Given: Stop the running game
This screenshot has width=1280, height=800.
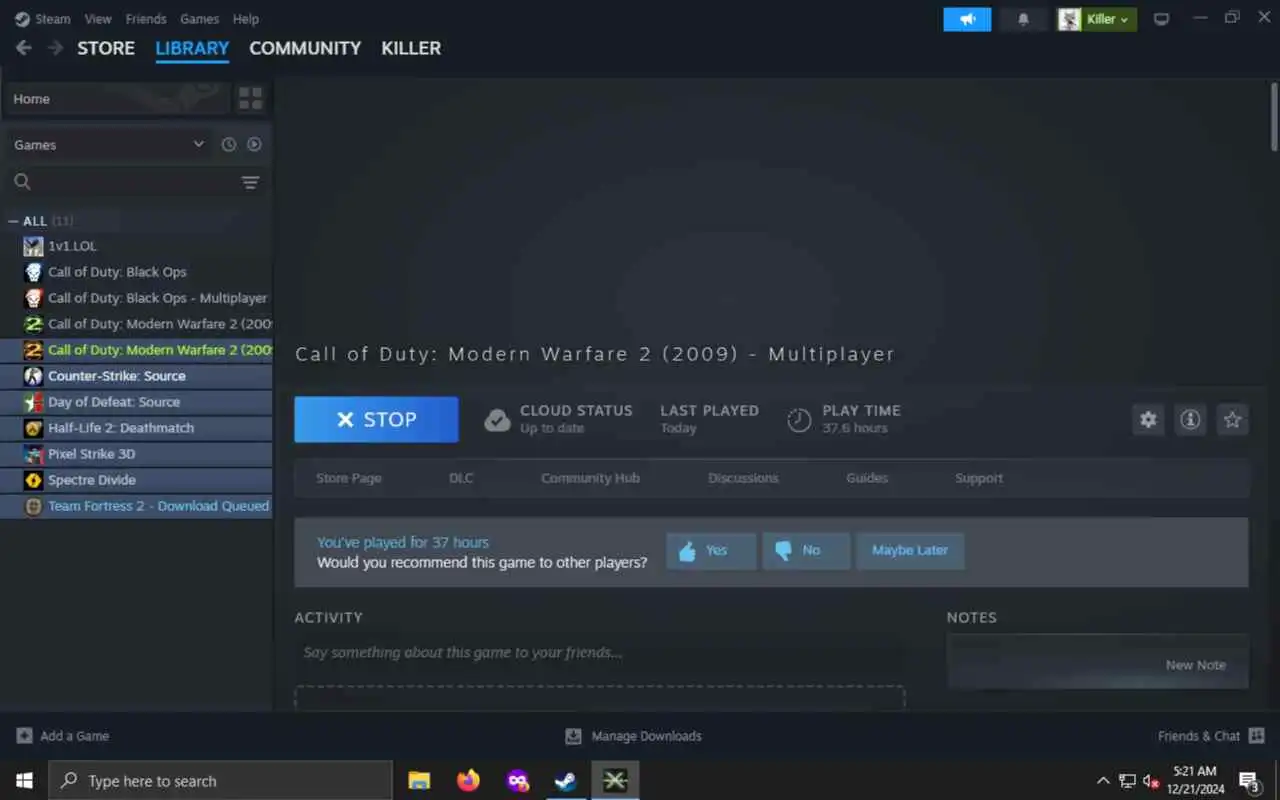Looking at the screenshot, I should pyautogui.click(x=376, y=420).
